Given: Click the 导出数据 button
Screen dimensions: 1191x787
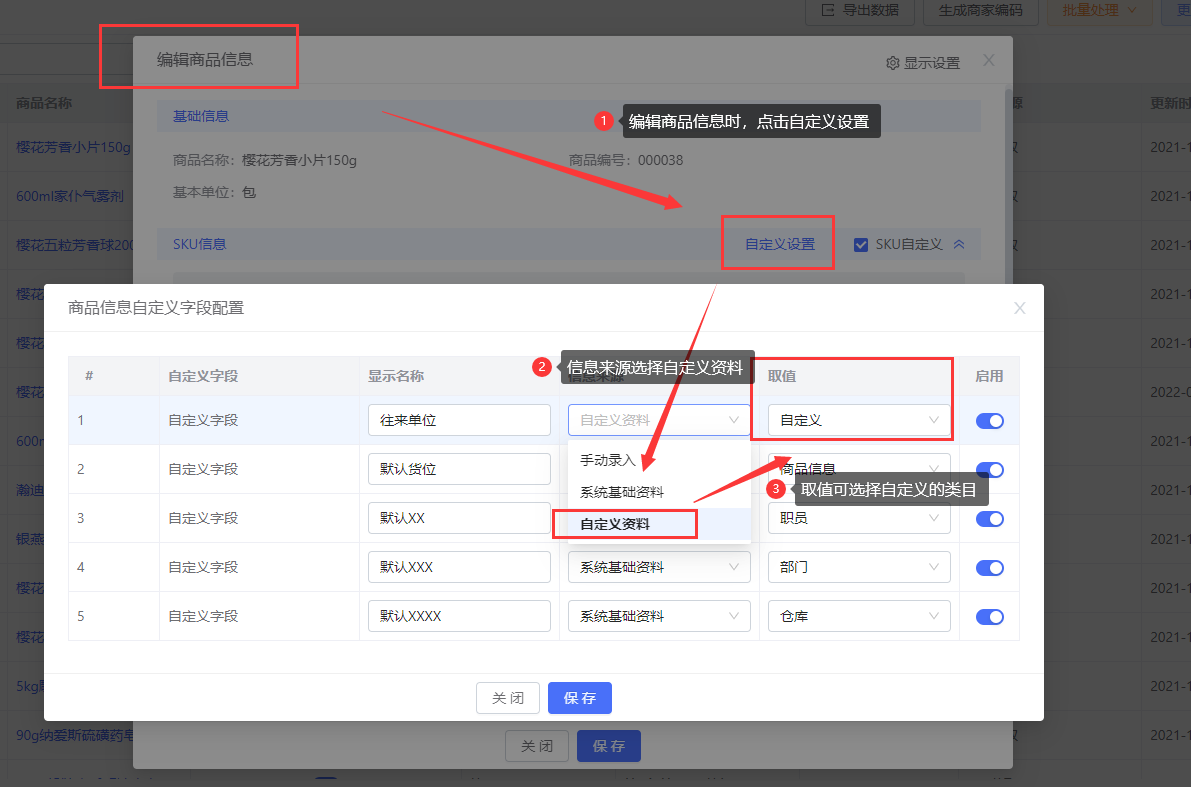Looking at the screenshot, I should (x=861, y=11).
